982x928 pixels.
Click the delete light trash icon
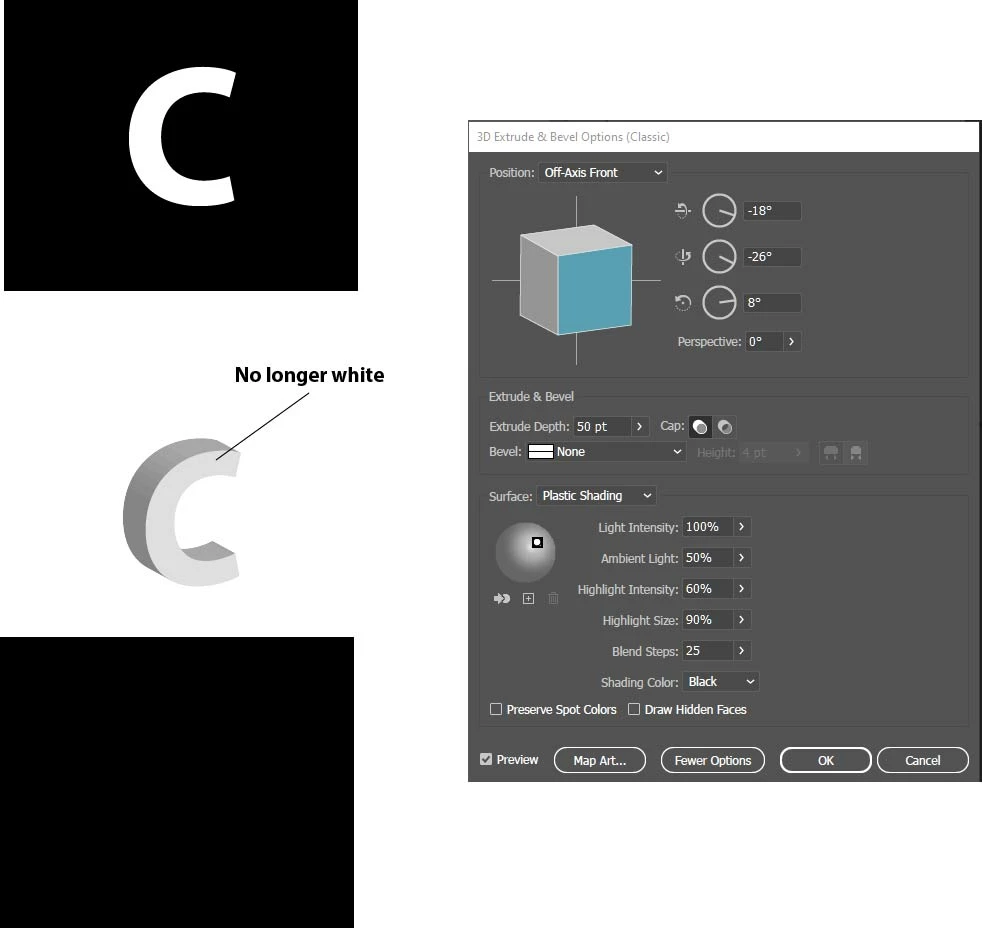pyautogui.click(x=554, y=599)
